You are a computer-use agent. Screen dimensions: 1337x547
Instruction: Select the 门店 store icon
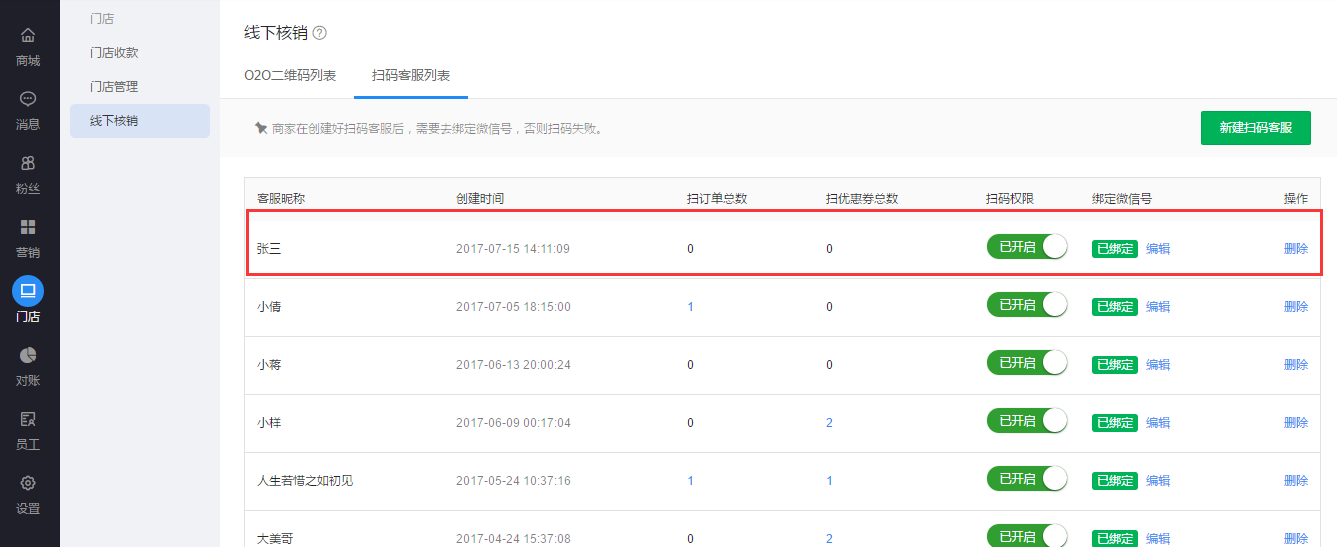coord(28,291)
